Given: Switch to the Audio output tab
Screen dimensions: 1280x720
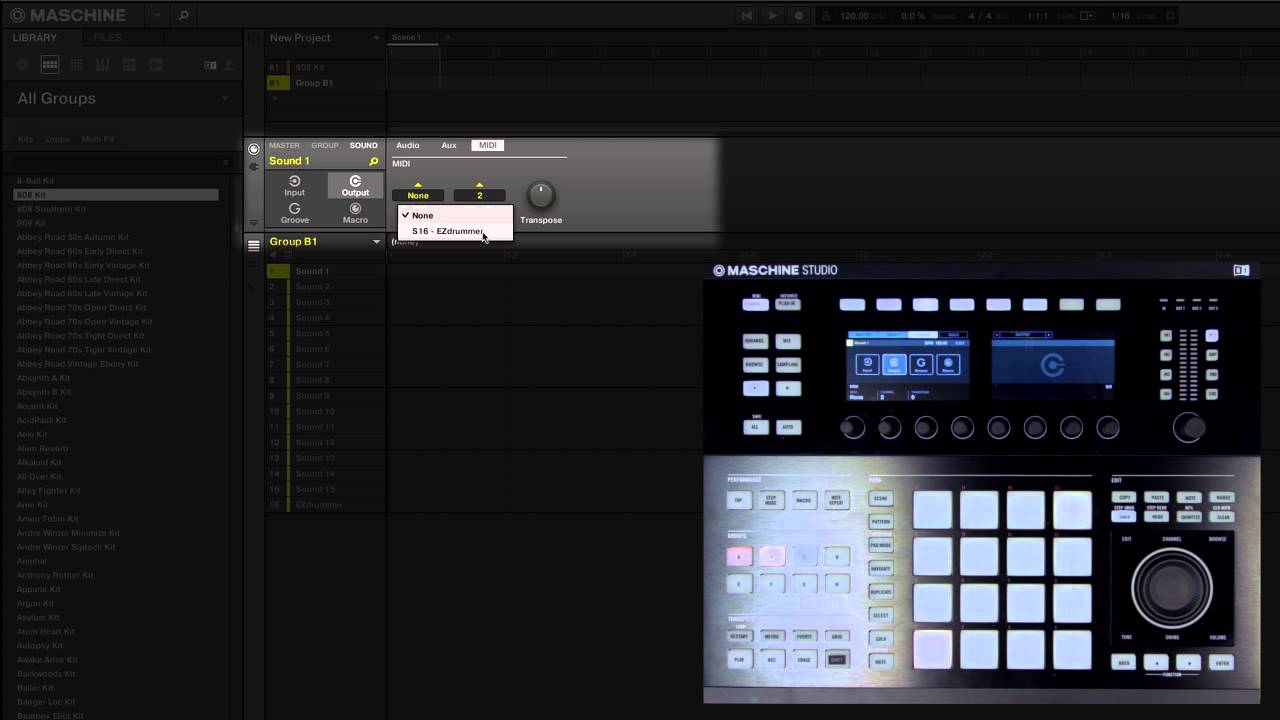Looking at the screenshot, I should (408, 145).
